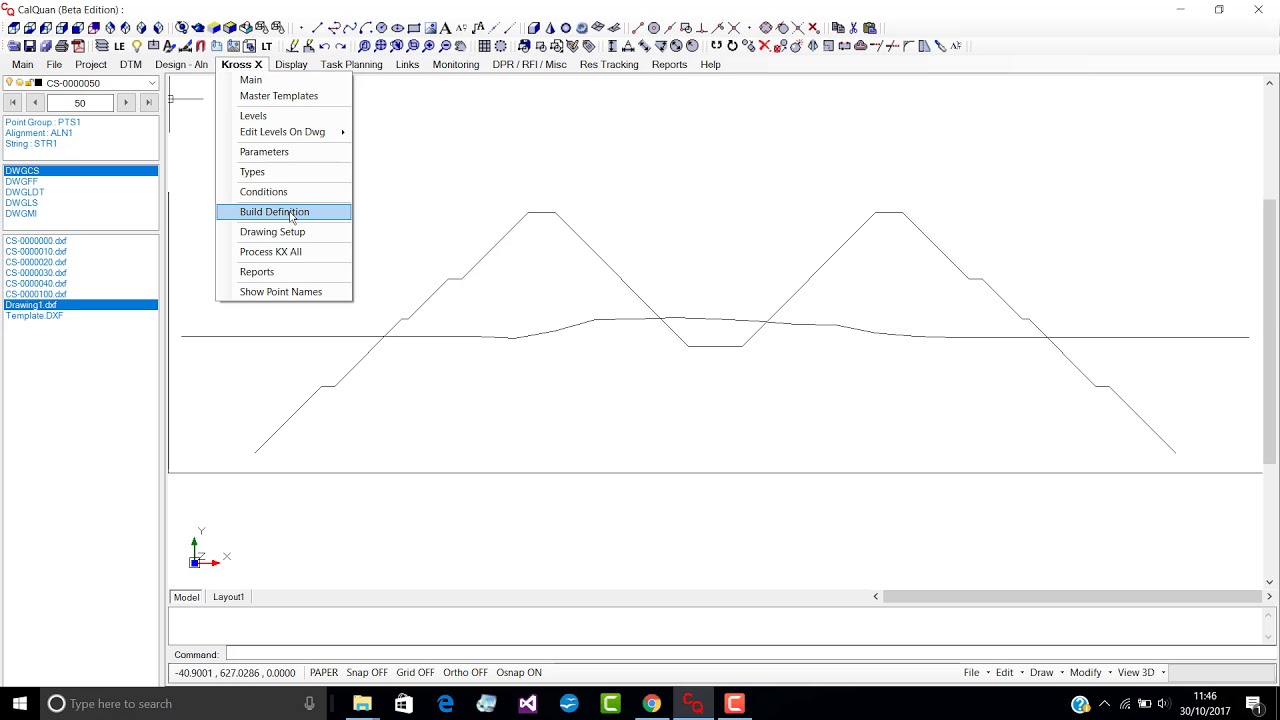The height and width of the screenshot is (720, 1280).
Task: Click the grid table toolbar icon
Action: point(485,46)
